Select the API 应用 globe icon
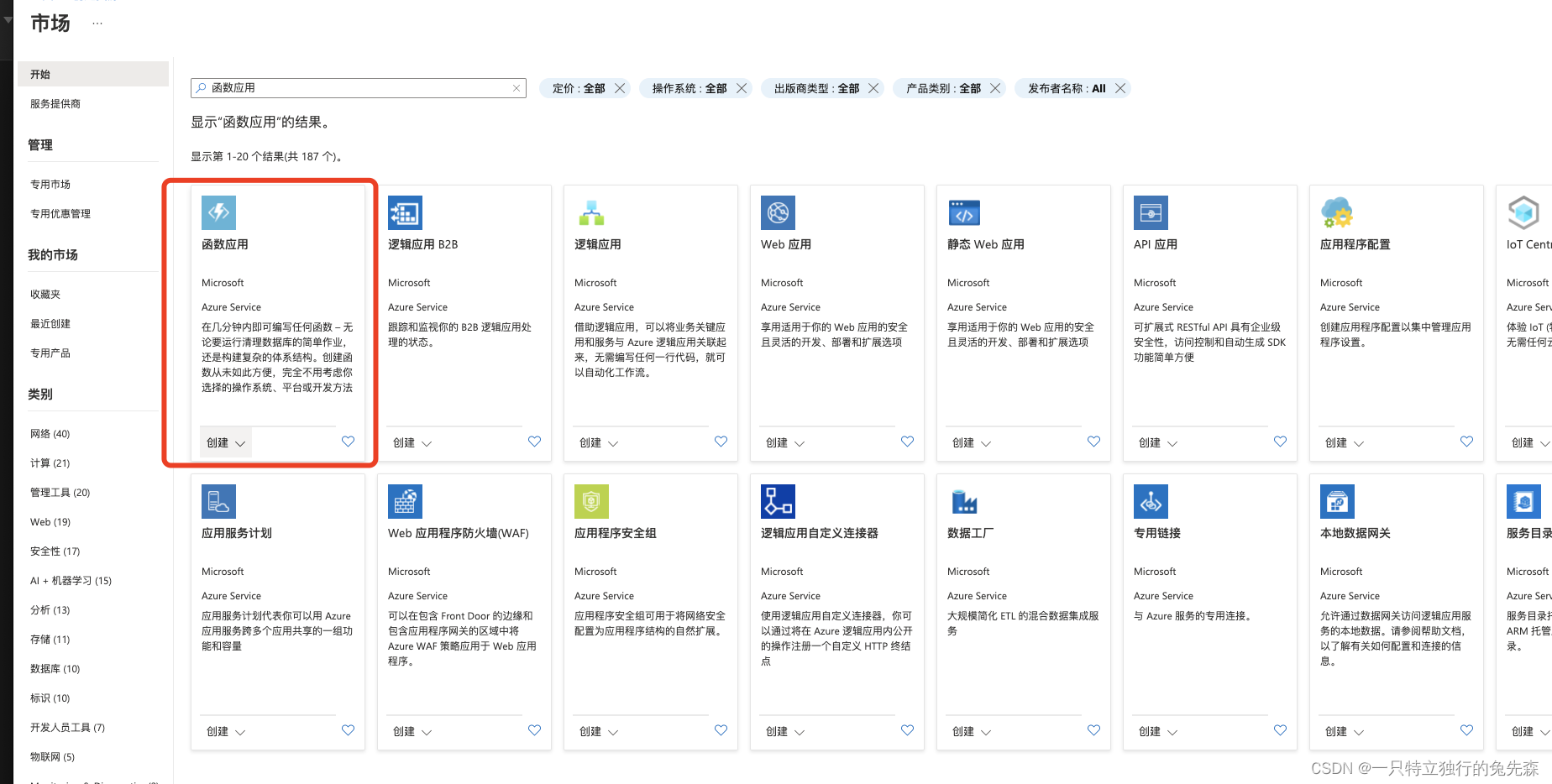The width and height of the screenshot is (1552, 784). (x=1151, y=212)
